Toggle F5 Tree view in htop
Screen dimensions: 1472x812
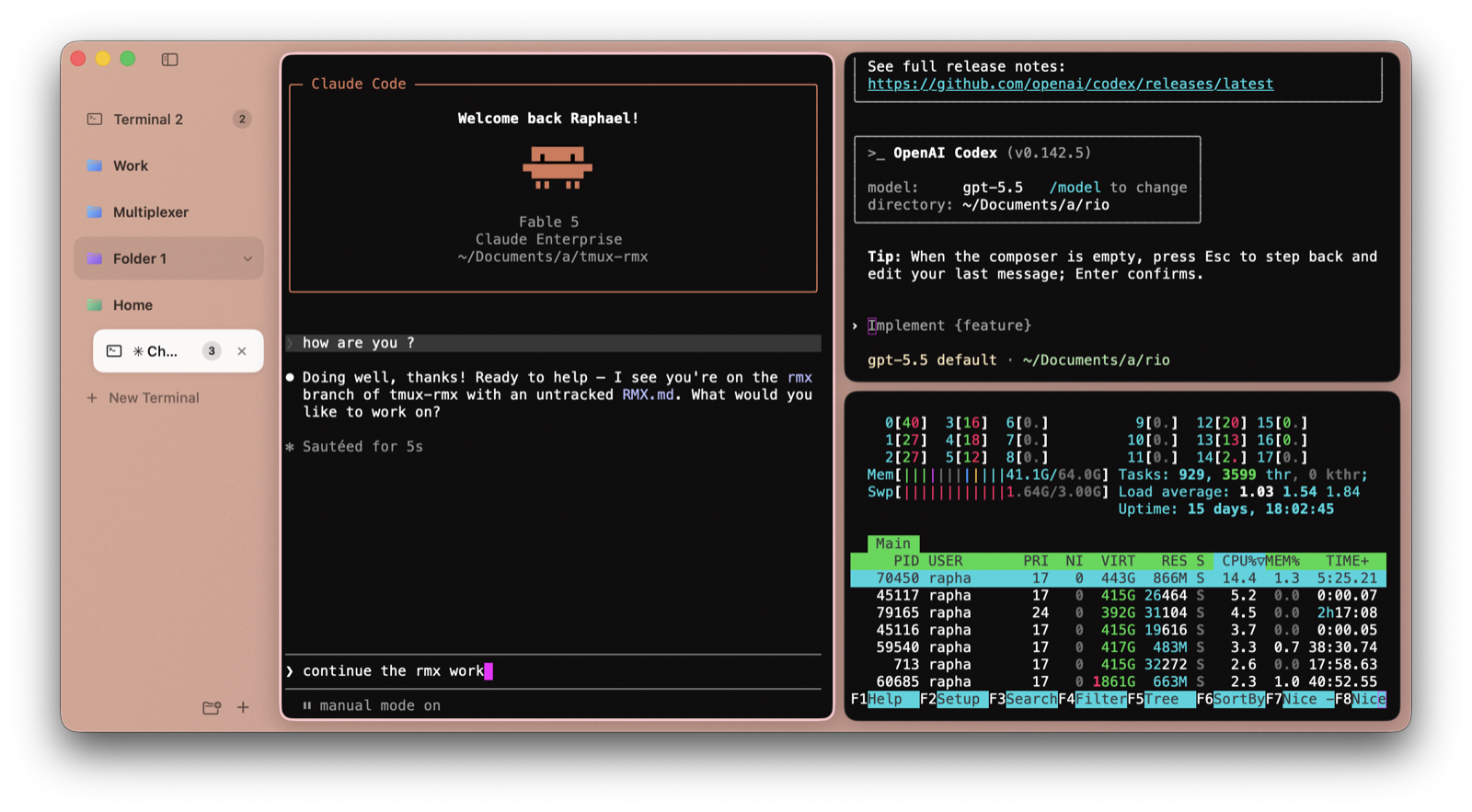[1161, 699]
